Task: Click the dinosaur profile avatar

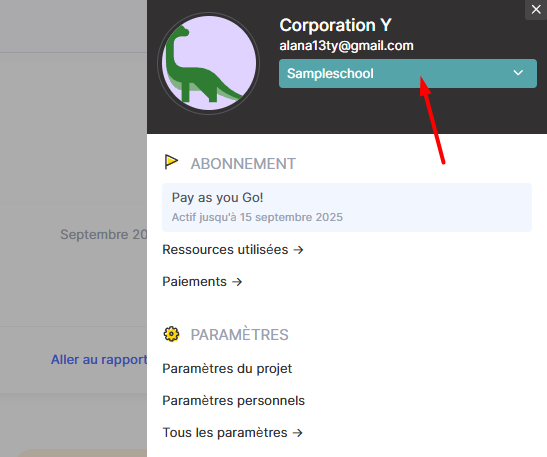Action: tap(209, 63)
